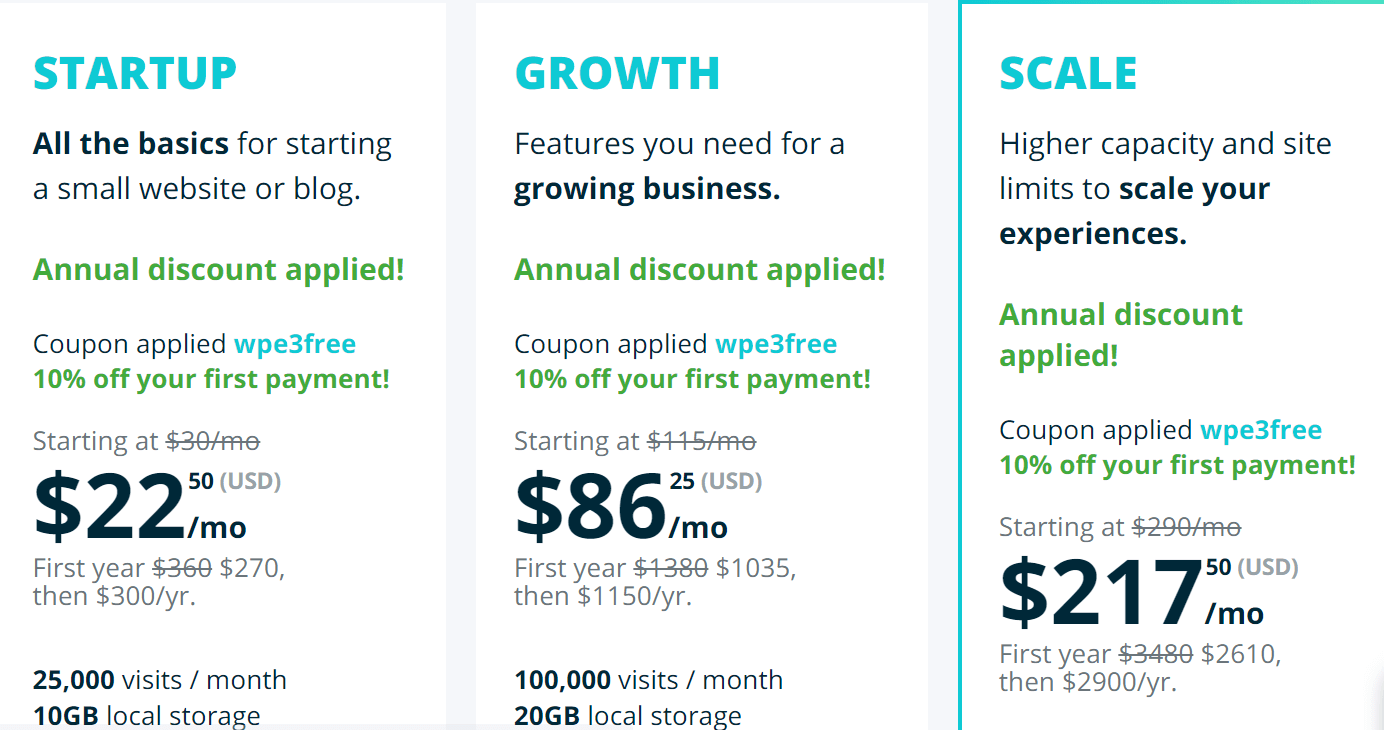Click 'then $2900/yr.' Scale renewal text
Screen dimensions: 1384x730
[1088, 682]
